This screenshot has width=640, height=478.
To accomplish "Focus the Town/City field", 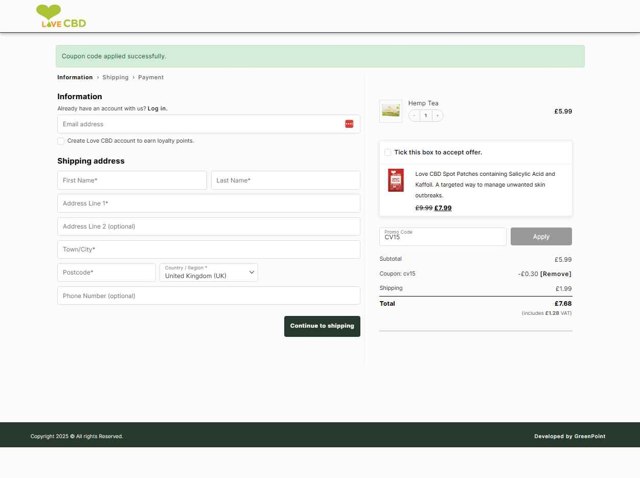I will (x=209, y=249).
